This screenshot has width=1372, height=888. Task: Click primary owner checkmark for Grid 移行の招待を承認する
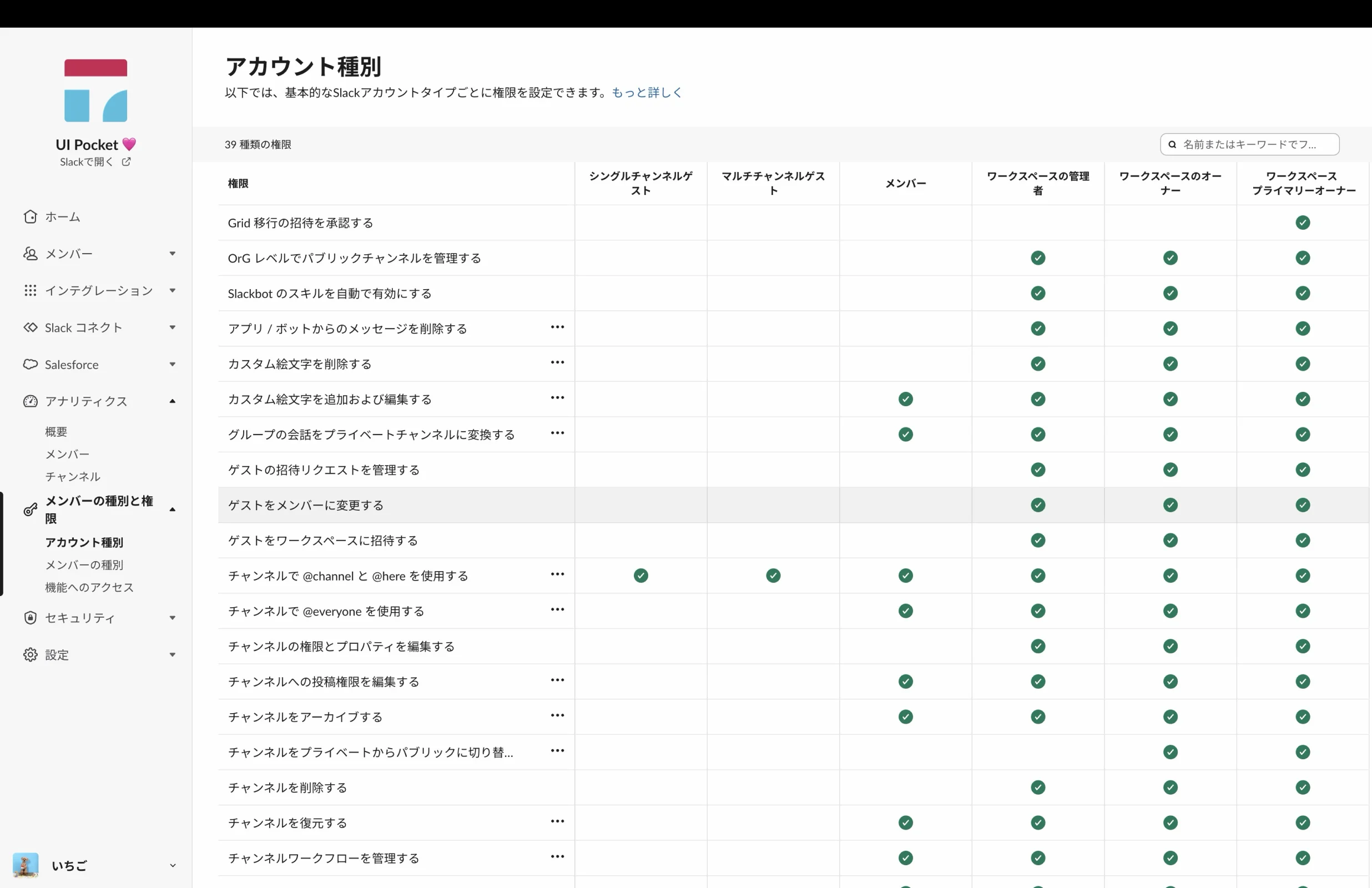coord(1303,223)
